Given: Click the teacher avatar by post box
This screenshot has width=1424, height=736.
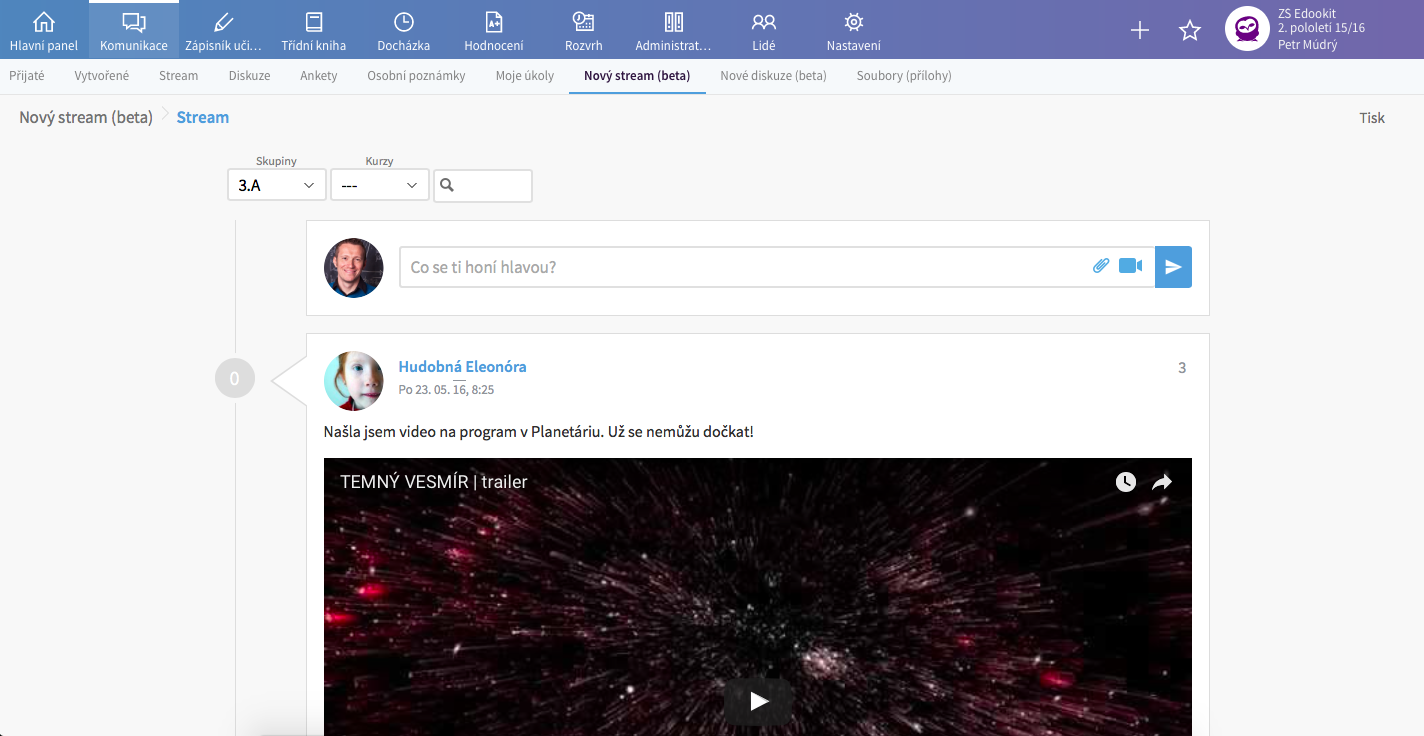Looking at the screenshot, I should (x=354, y=268).
